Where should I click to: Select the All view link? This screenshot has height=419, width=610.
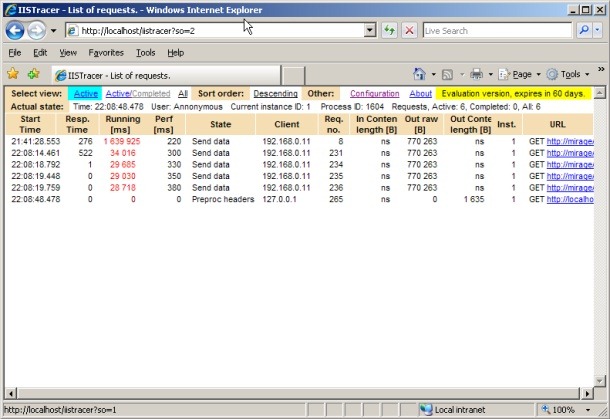click(x=182, y=93)
